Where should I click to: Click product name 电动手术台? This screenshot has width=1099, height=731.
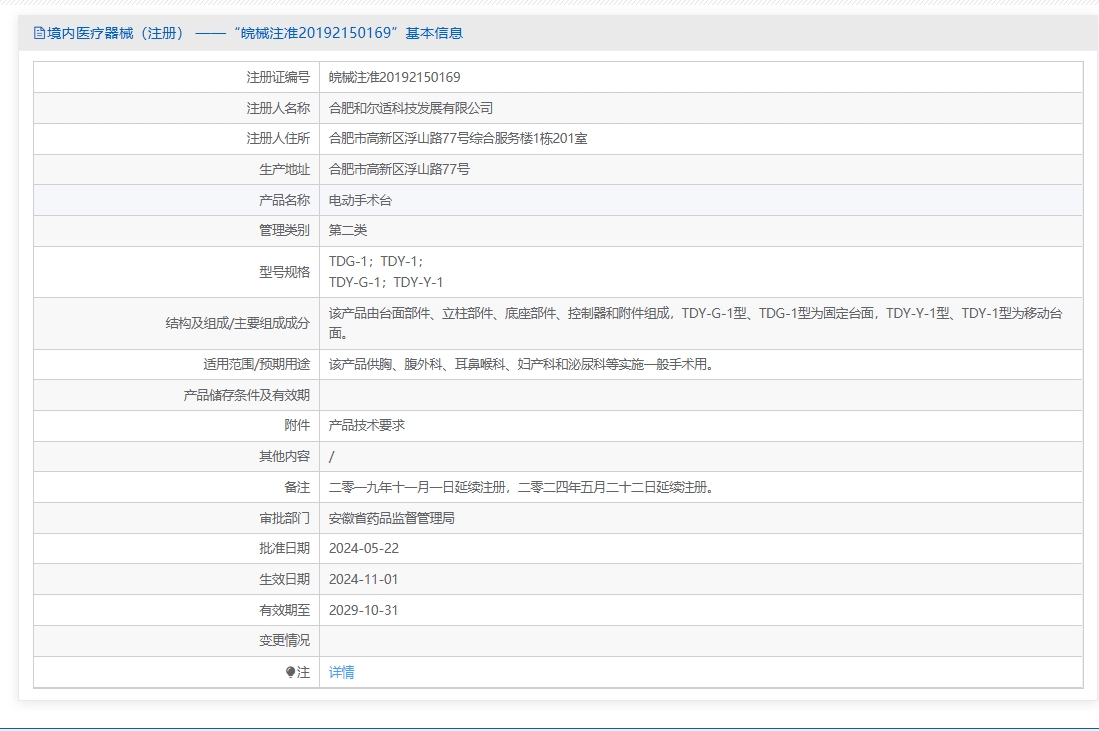360,200
